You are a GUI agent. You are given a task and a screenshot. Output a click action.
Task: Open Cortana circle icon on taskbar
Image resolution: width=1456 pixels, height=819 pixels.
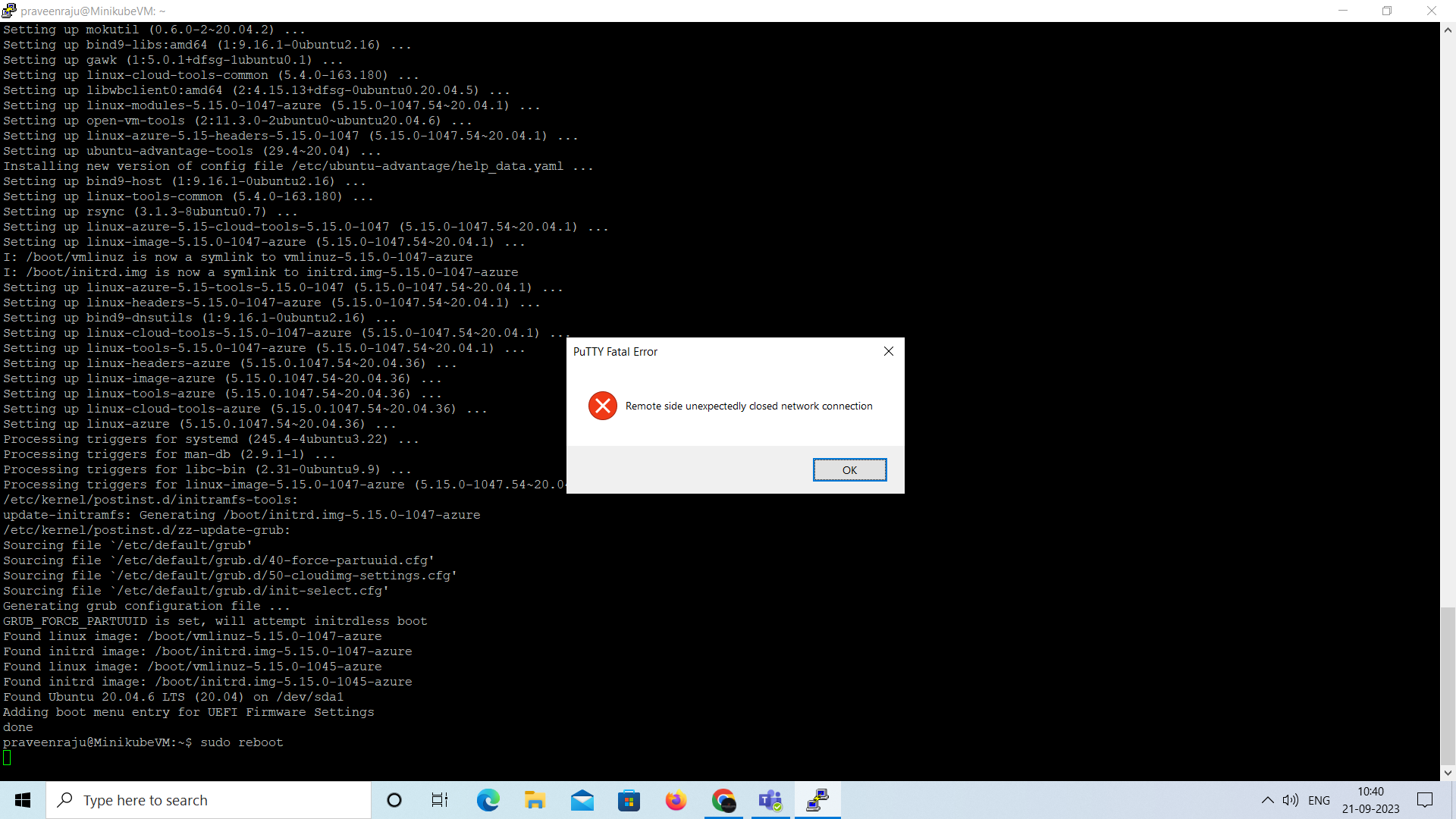pos(394,800)
